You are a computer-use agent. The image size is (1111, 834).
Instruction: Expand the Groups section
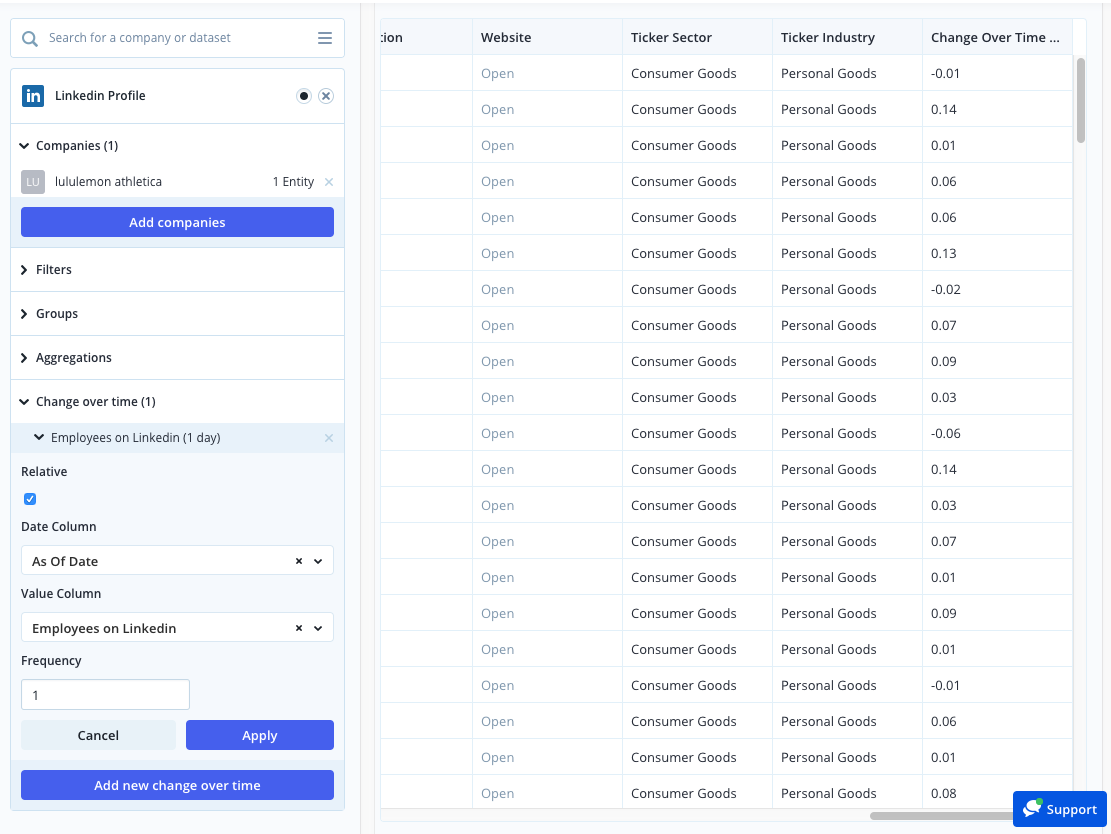click(24, 313)
